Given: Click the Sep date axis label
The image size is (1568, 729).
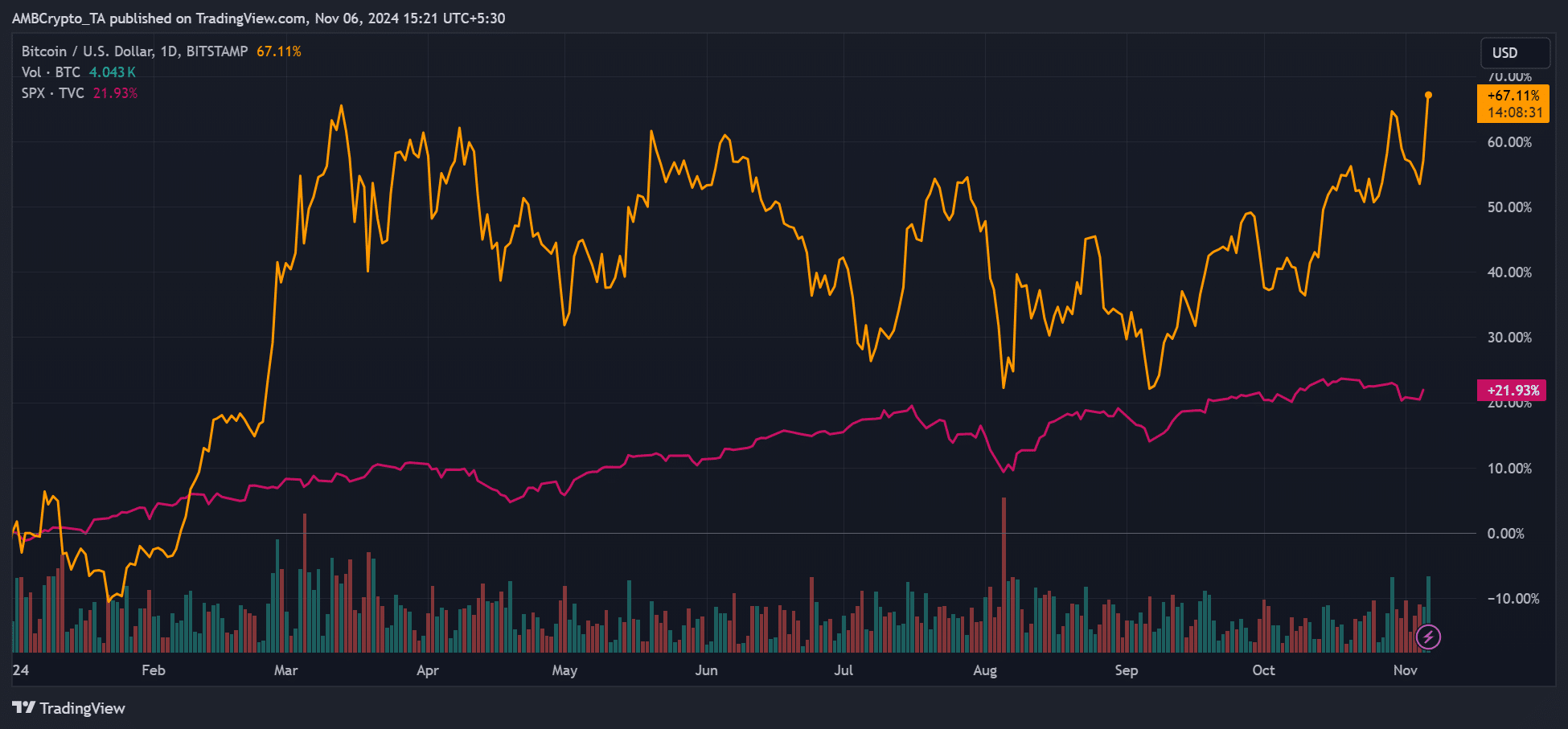Looking at the screenshot, I should click(1127, 670).
